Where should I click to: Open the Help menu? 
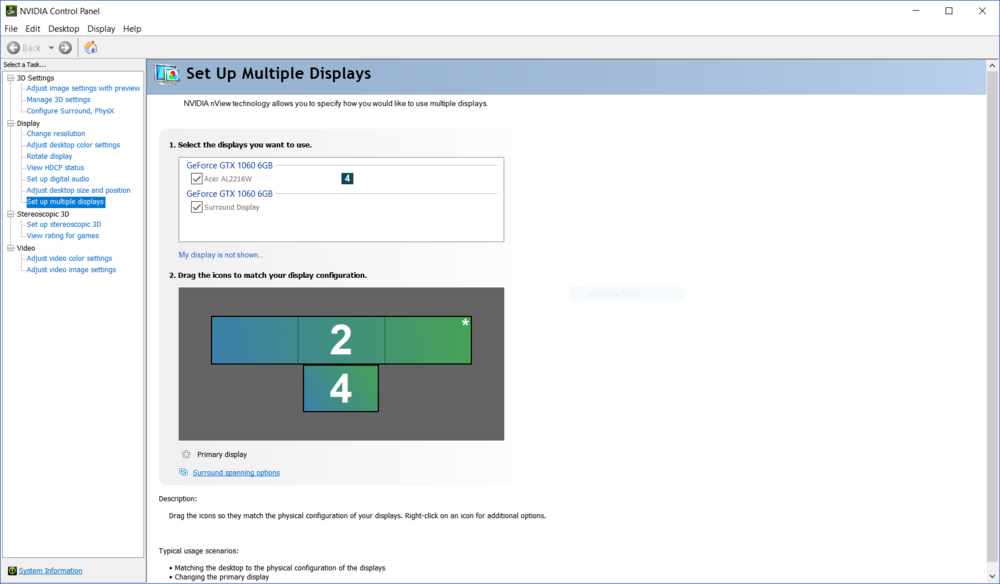[132, 29]
